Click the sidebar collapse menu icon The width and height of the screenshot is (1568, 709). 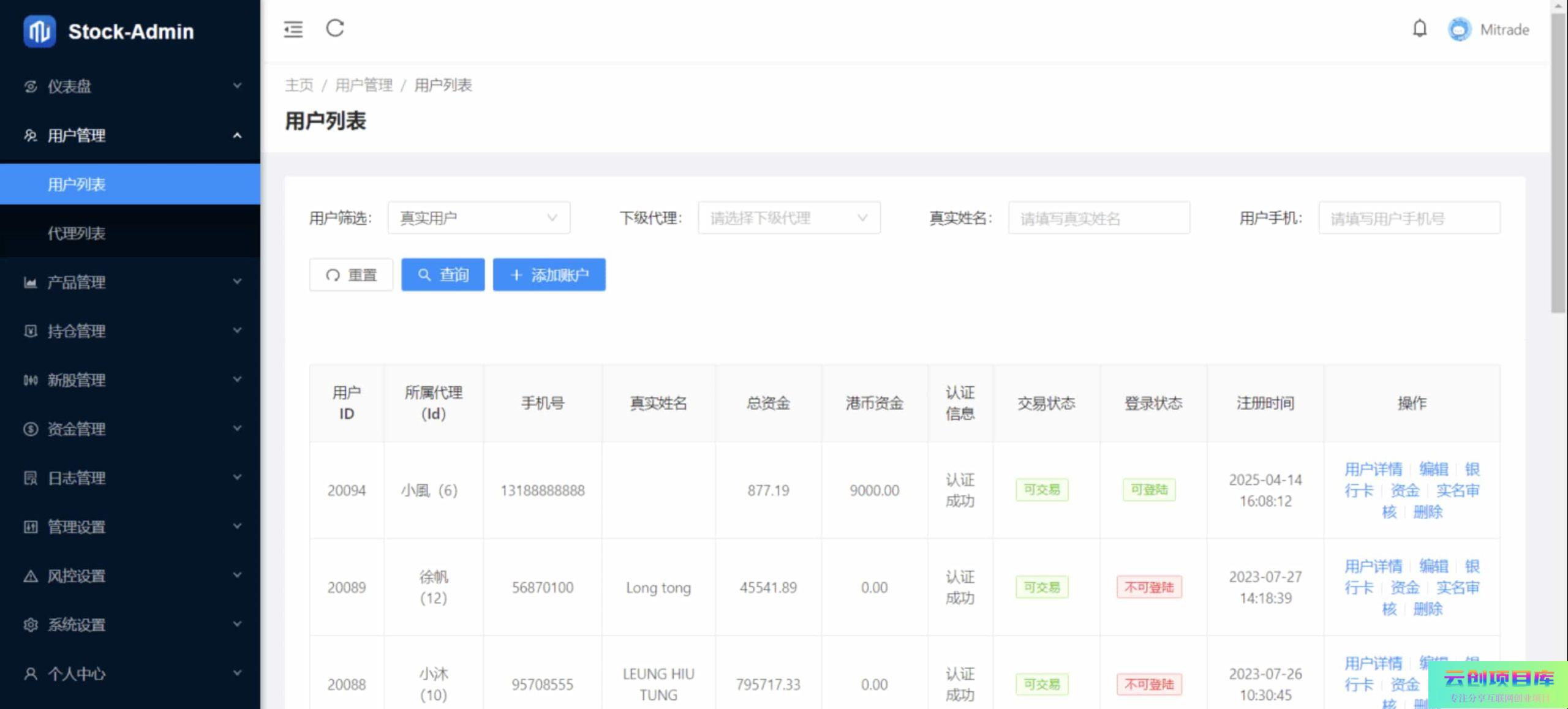(293, 29)
